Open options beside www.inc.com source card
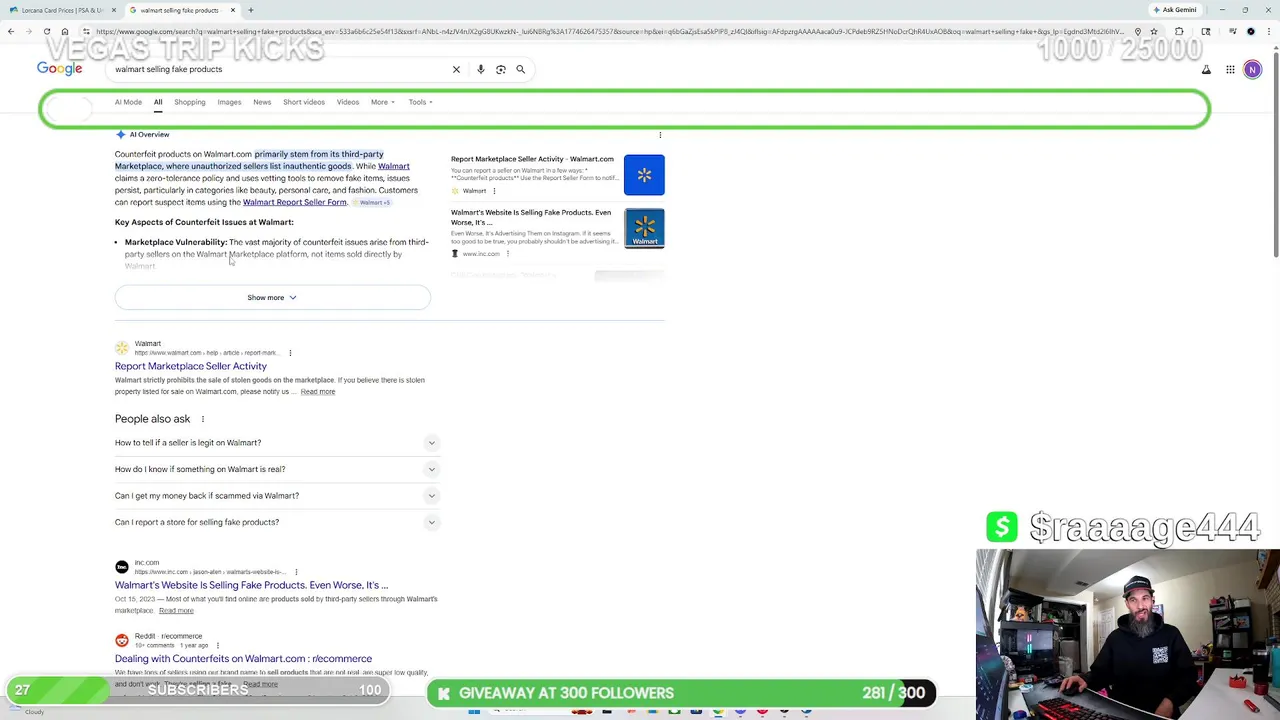 (x=508, y=254)
